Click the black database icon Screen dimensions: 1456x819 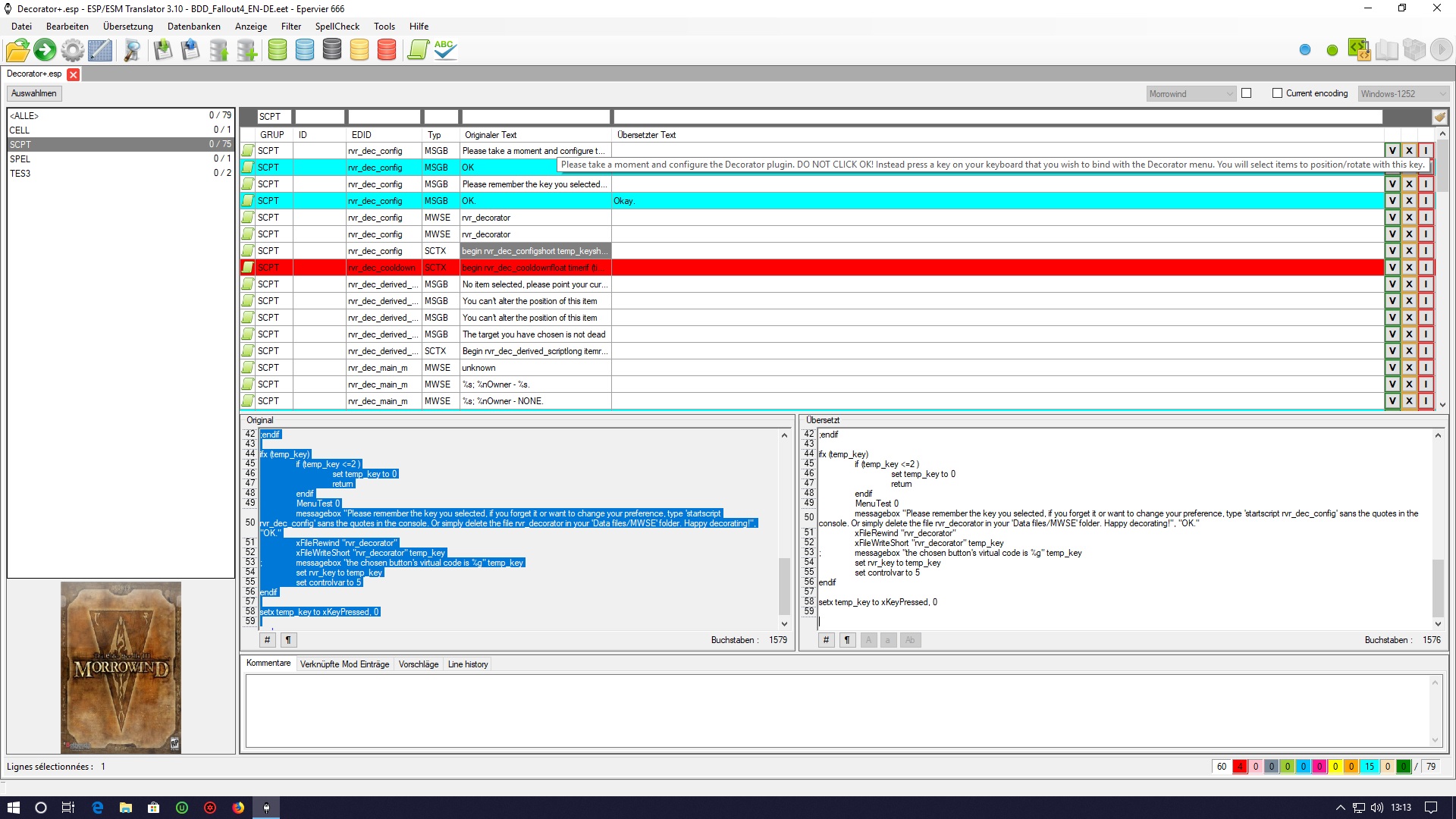point(332,50)
